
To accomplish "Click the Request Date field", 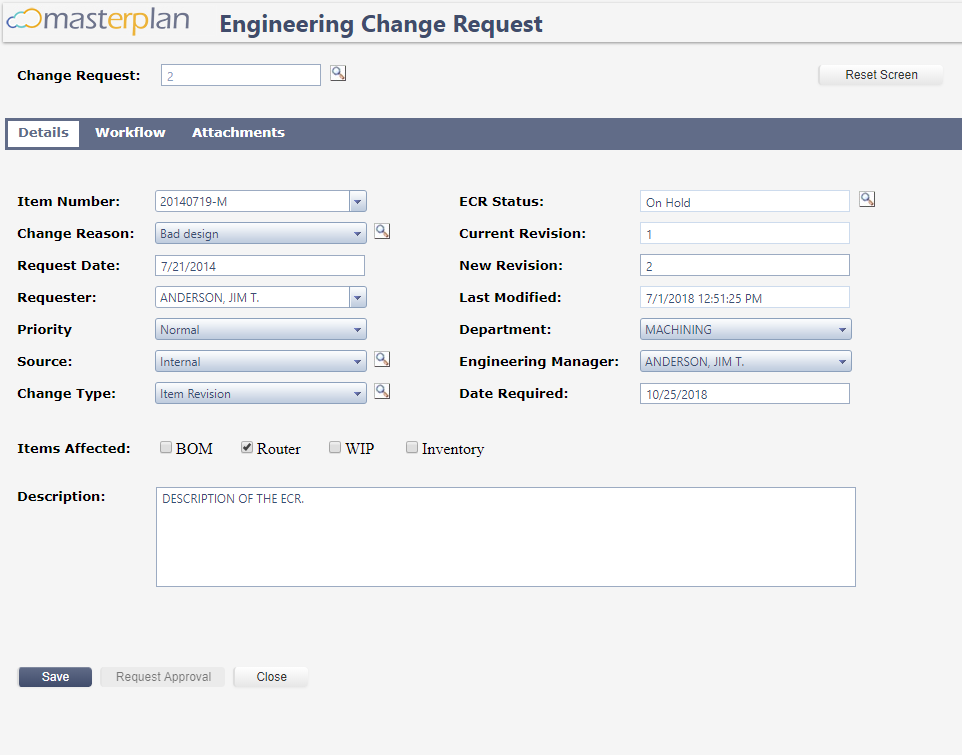I will [x=260, y=266].
